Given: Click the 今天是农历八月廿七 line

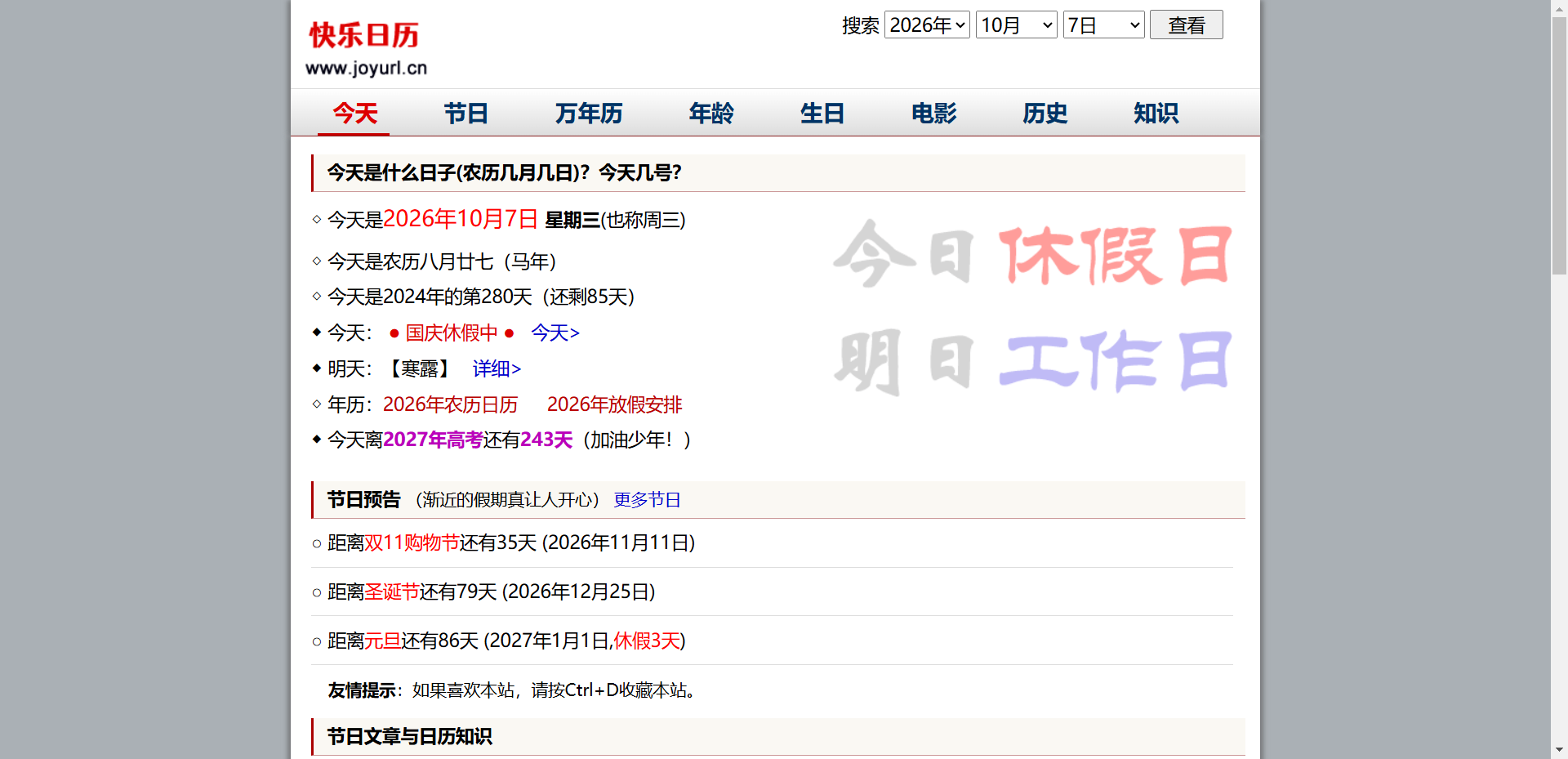Looking at the screenshot, I should [442, 261].
